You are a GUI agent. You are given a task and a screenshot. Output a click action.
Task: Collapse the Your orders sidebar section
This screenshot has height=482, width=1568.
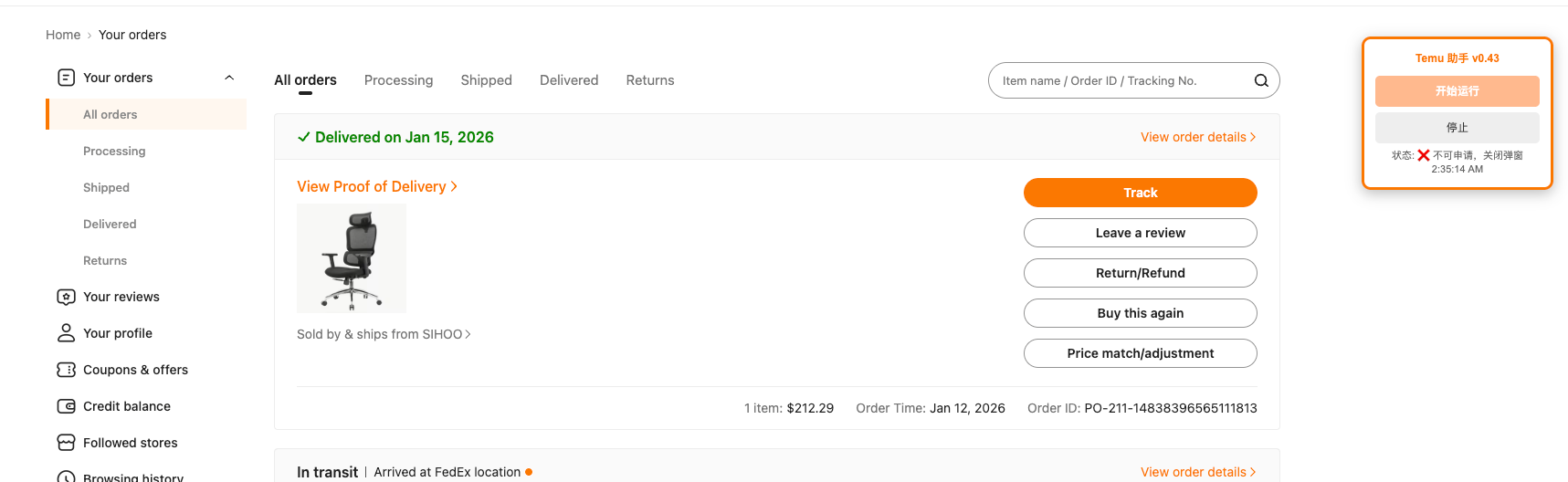pyautogui.click(x=229, y=78)
